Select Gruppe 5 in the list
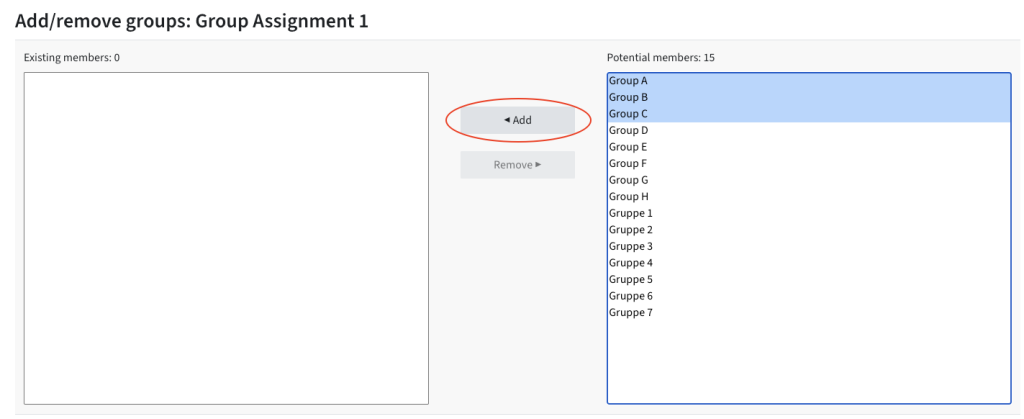The height and width of the screenshot is (419, 1024). point(808,279)
